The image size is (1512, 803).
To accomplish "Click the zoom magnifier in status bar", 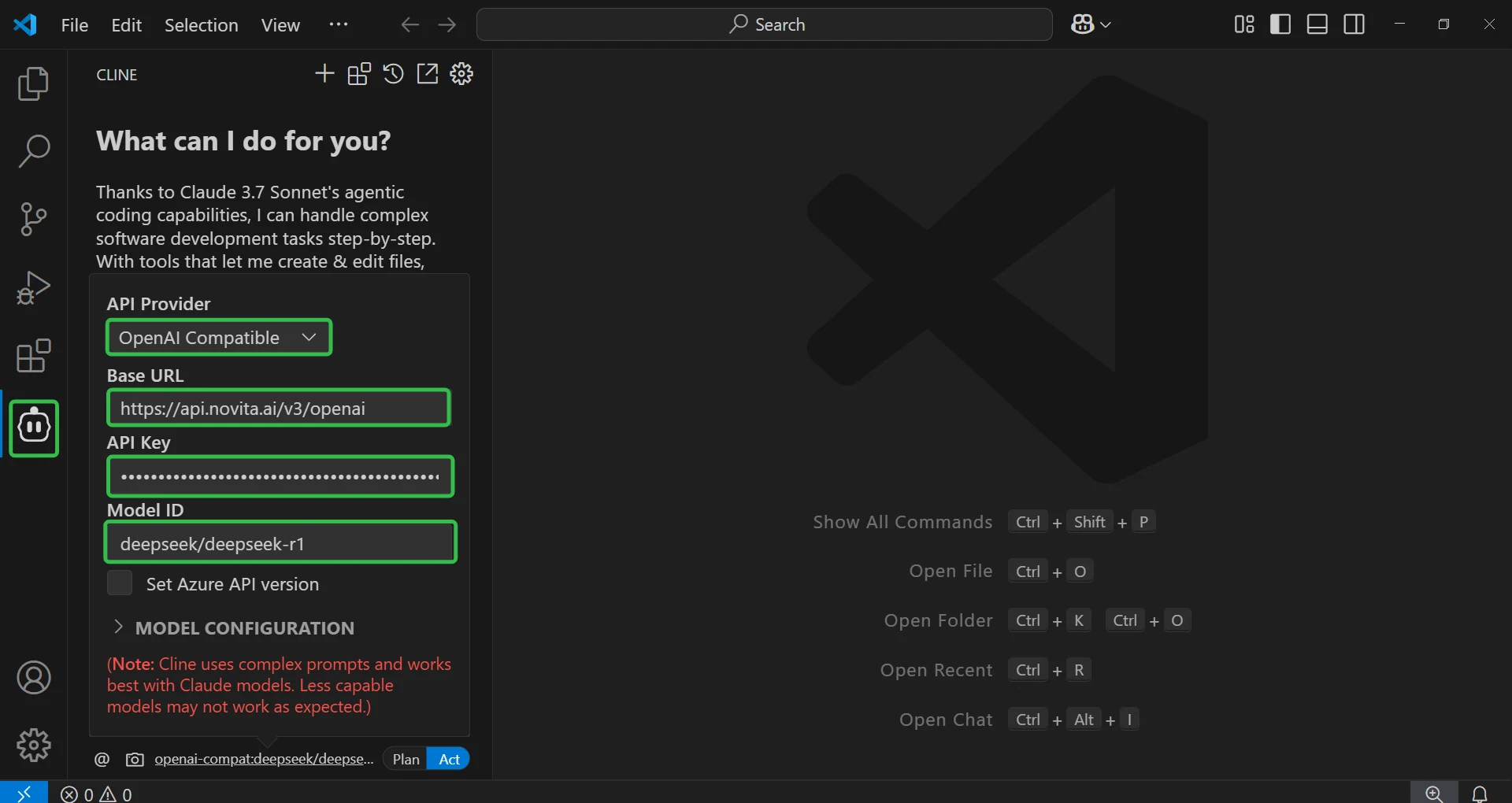I will pyautogui.click(x=1434, y=793).
